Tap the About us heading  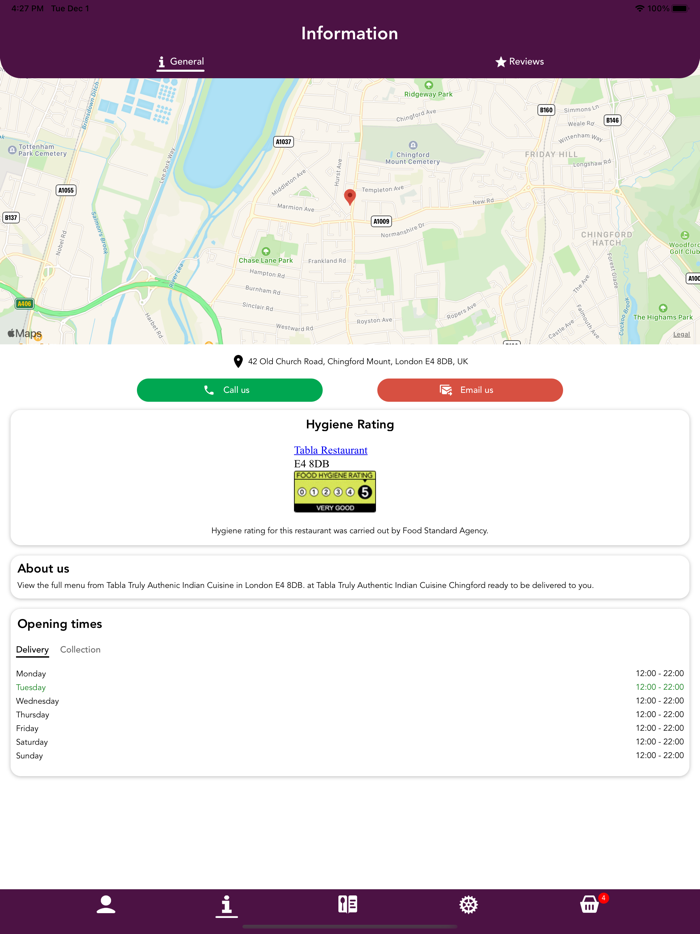pos(43,568)
